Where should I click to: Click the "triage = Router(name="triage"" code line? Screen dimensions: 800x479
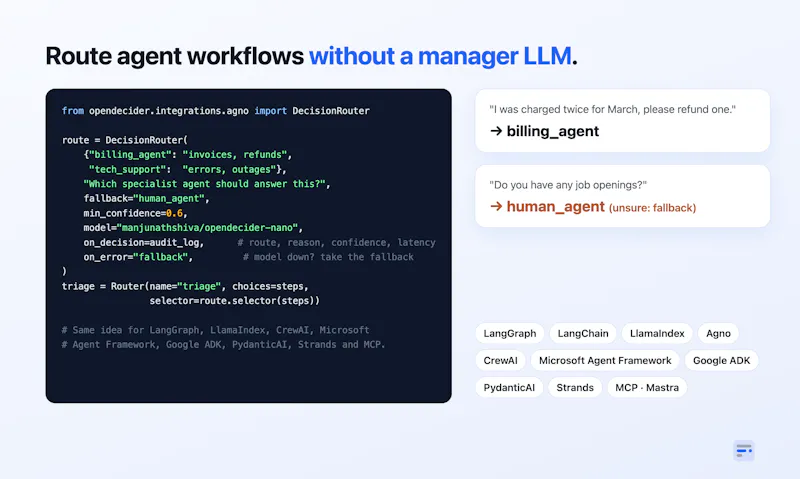pyautogui.click(x=185, y=286)
